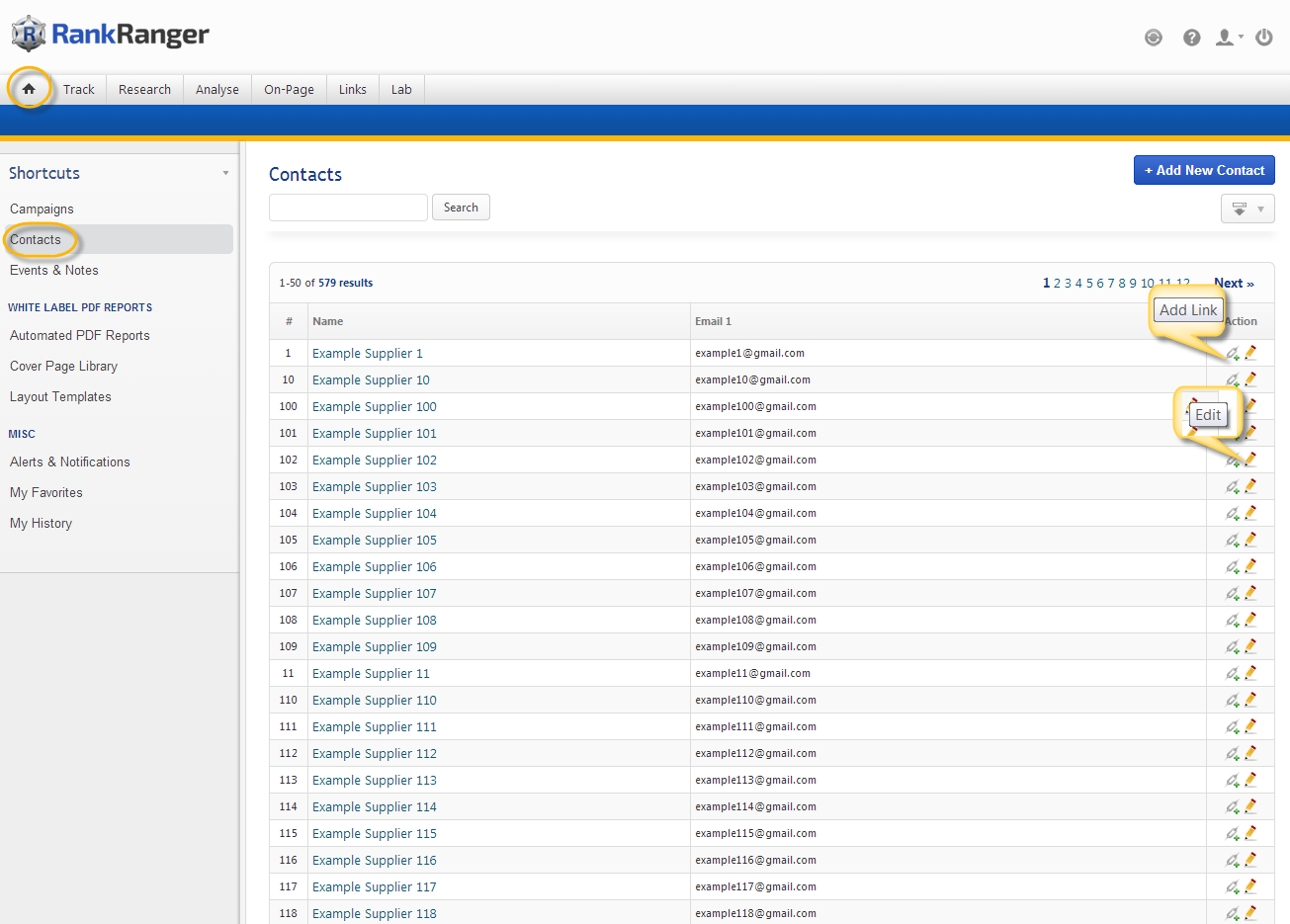This screenshot has height=924, width=1290.
Task: Open the help question mark icon
Action: pos(1191,38)
